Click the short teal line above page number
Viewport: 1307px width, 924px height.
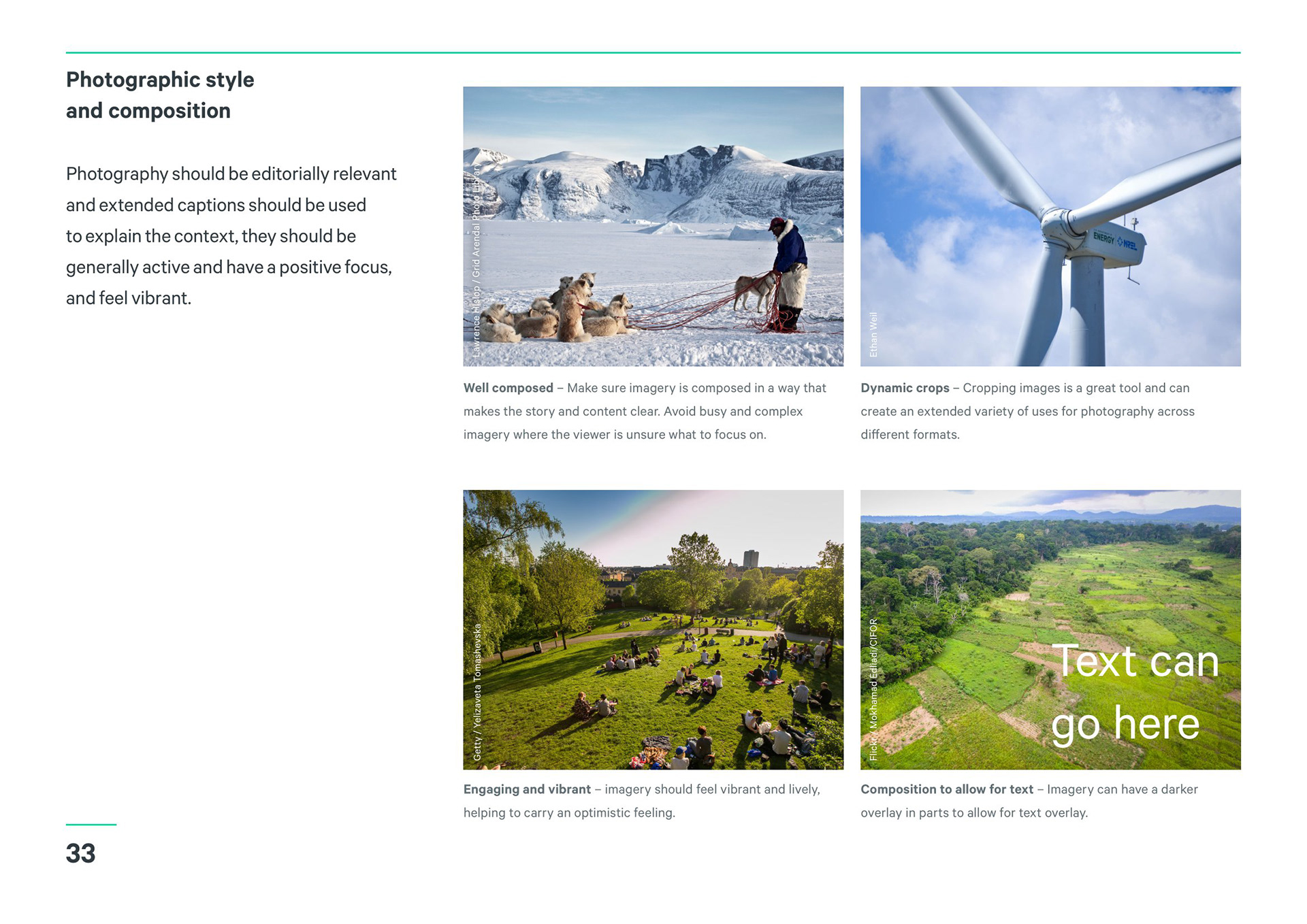pos(91,825)
